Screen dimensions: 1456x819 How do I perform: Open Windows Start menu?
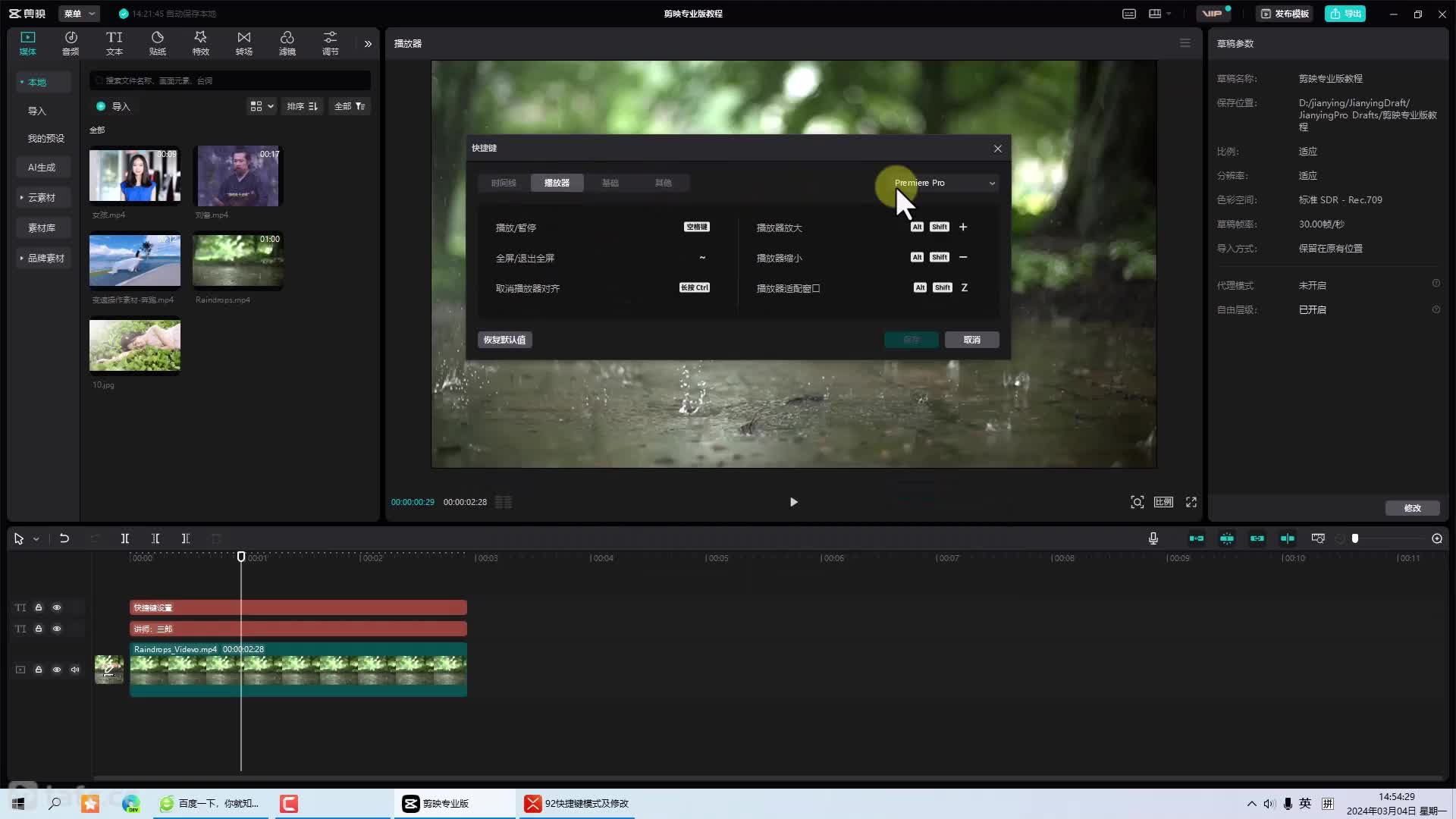(x=19, y=804)
